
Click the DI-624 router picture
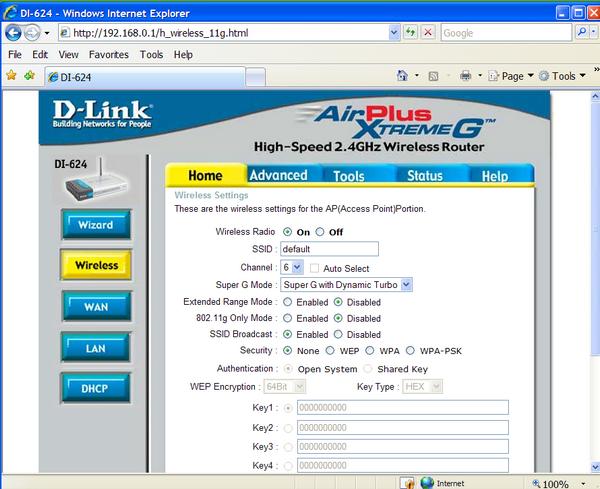click(95, 180)
